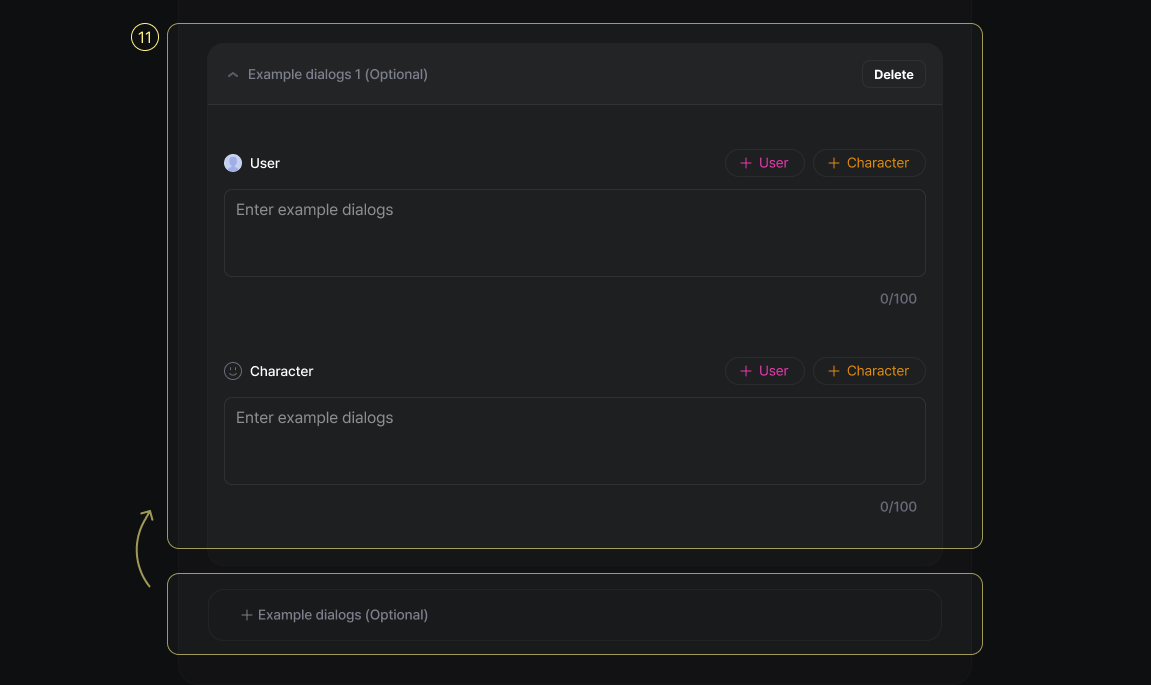Click the curved yellow arrow annotation
This screenshot has height=685, width=1151.
tap(143, 548)
